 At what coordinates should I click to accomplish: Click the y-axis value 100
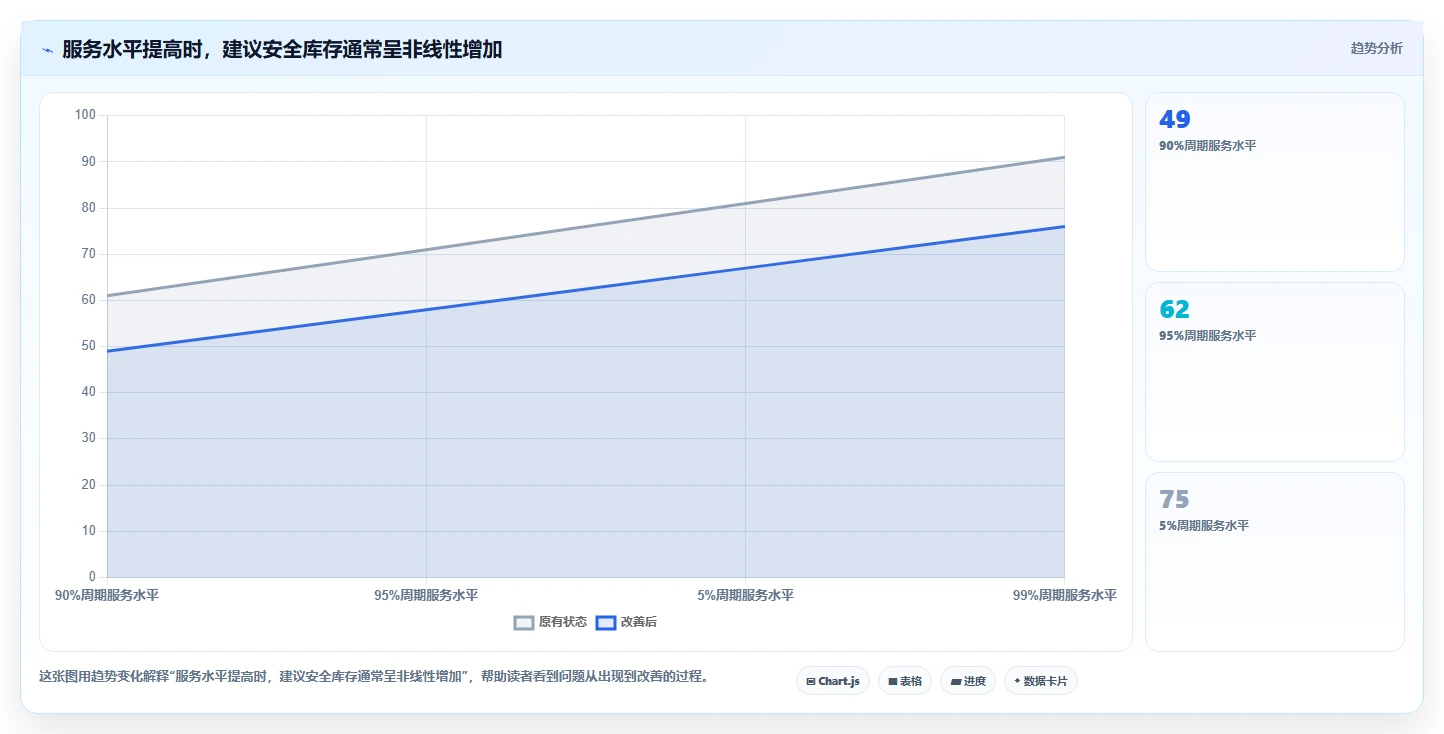tap(85, 115)
